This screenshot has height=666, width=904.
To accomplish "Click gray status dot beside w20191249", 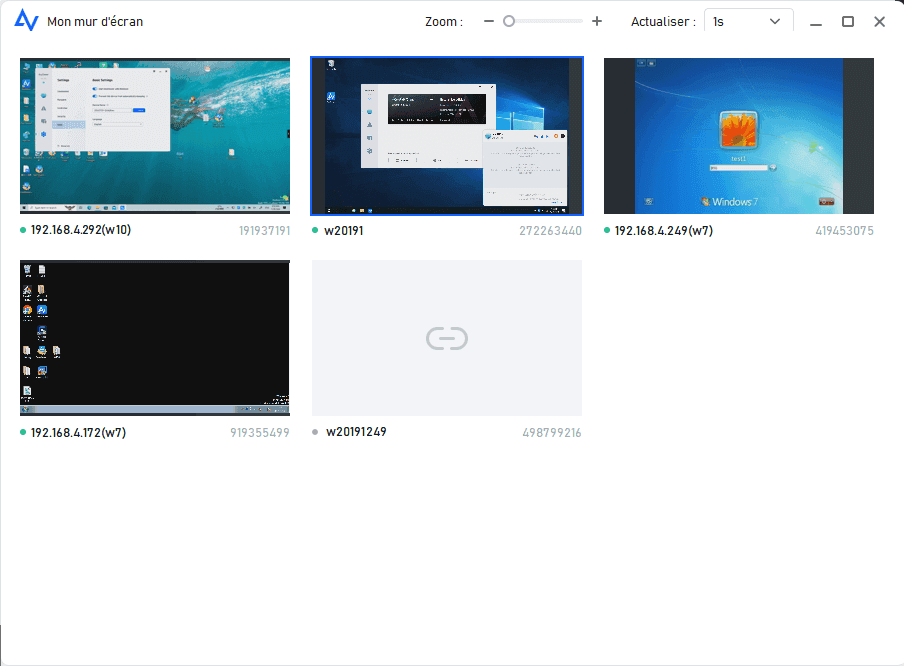I will coord(315,433).
